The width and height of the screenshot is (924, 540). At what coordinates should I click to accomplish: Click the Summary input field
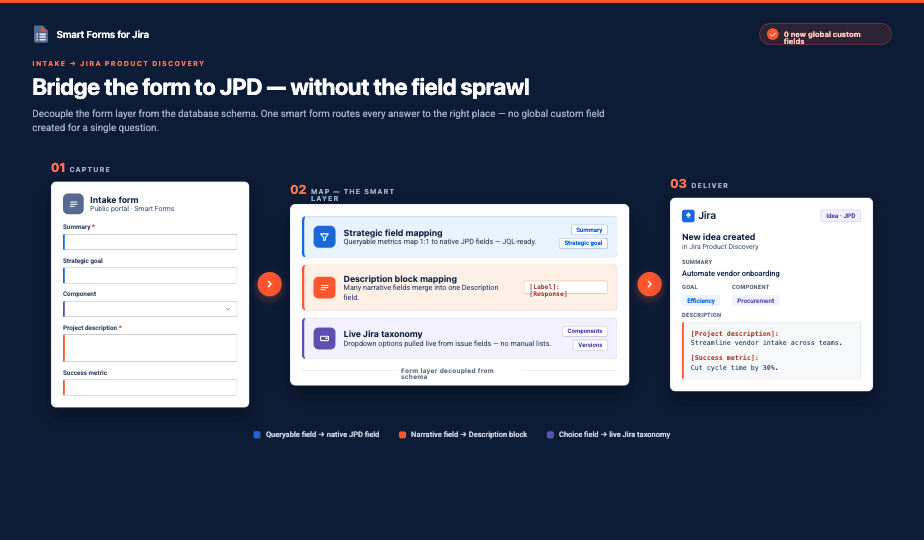pyautogui.click(x=150, y=242)
